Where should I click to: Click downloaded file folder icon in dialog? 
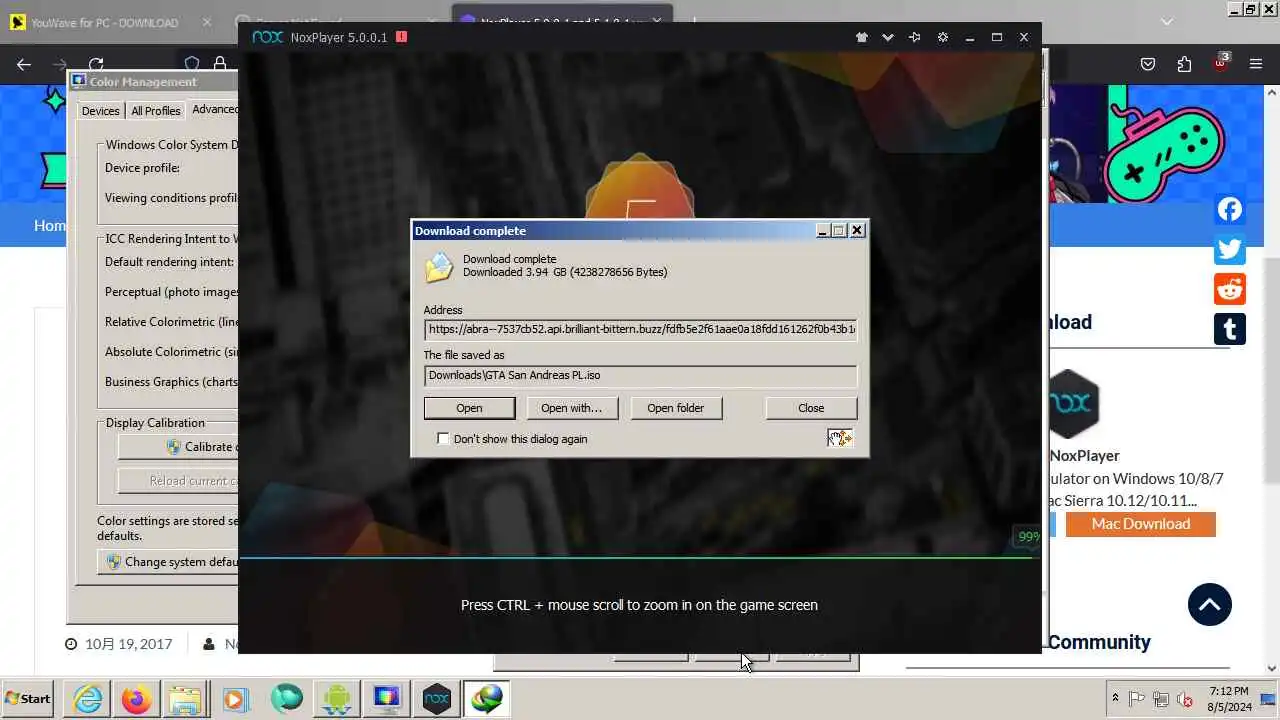[x=439, y=267]
